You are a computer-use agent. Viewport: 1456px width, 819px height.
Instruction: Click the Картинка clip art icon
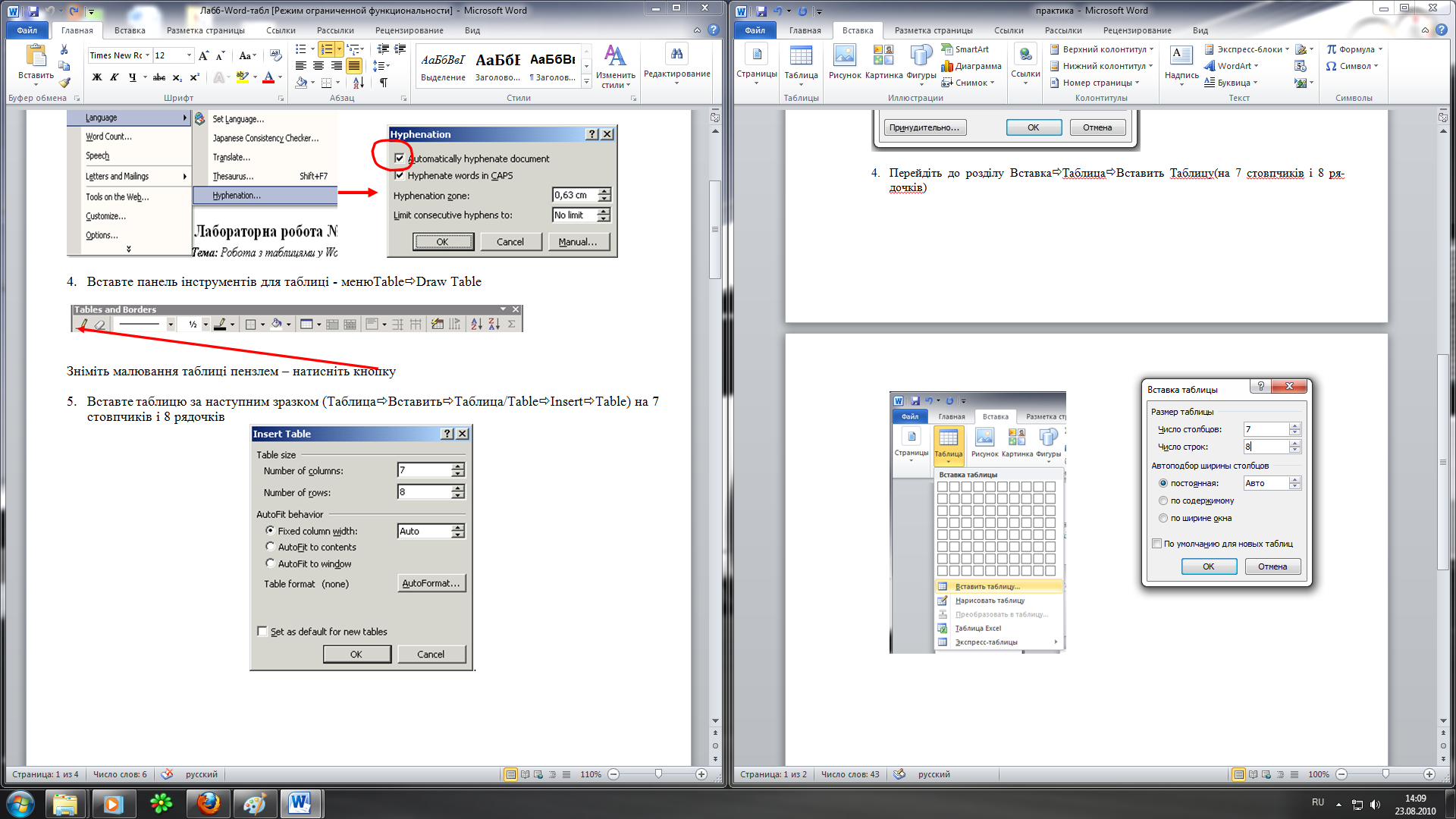(x=883, y=55)
